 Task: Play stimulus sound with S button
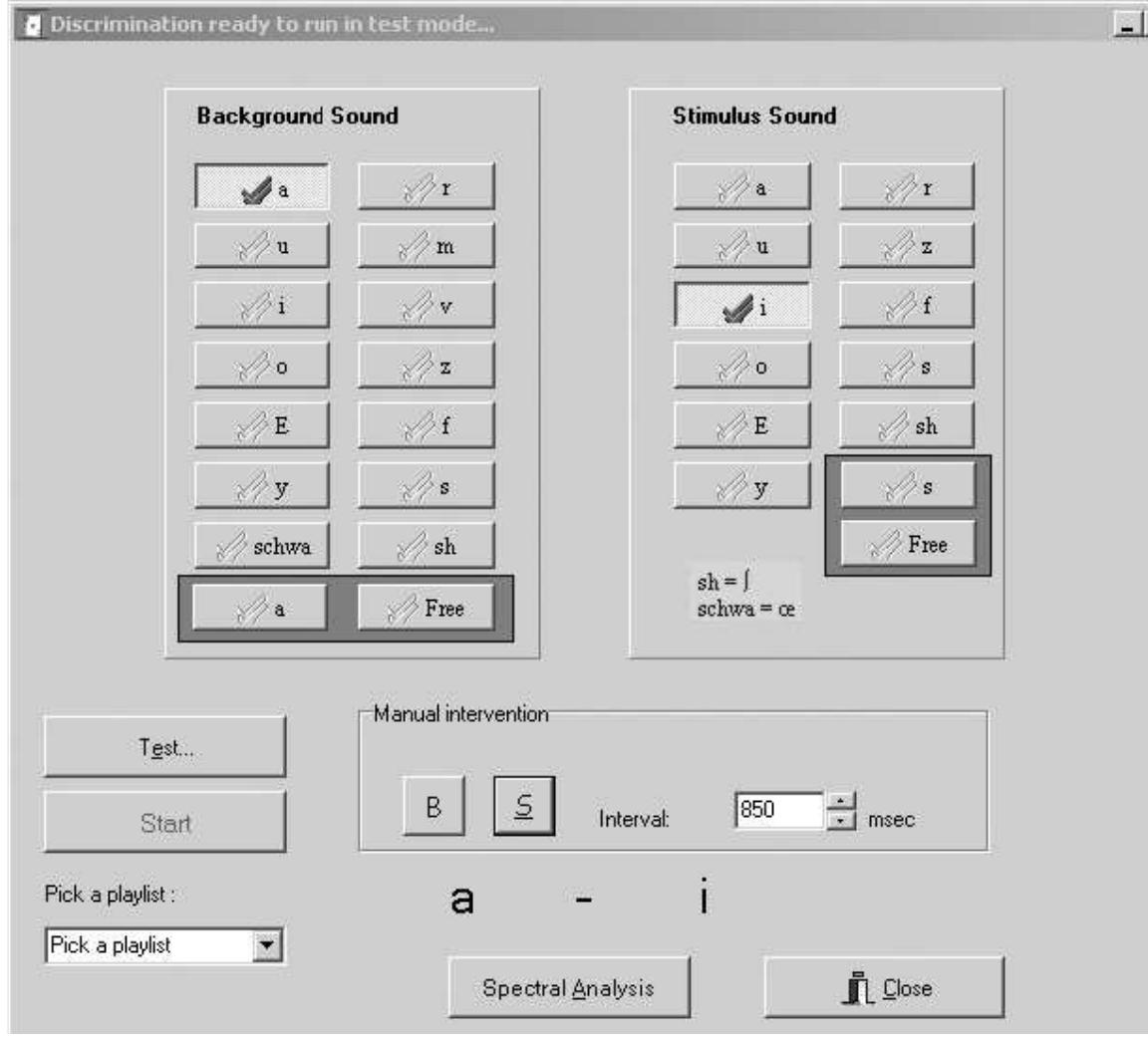tap(524, 807)
